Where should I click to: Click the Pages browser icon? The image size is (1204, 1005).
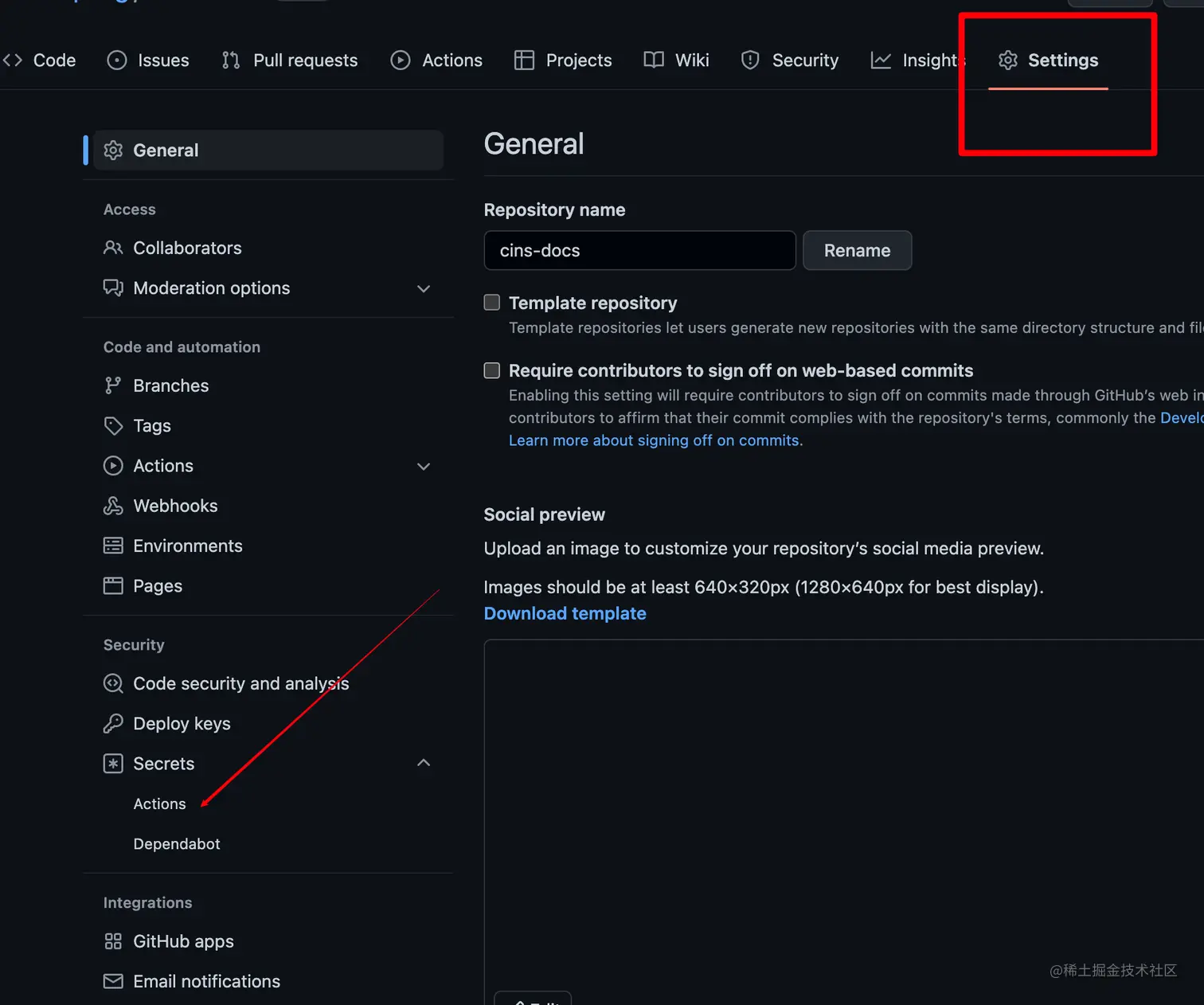113,585
